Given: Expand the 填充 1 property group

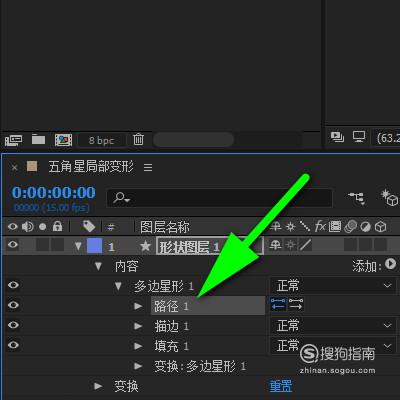Looking at the screenshot, I should (138, 346).
